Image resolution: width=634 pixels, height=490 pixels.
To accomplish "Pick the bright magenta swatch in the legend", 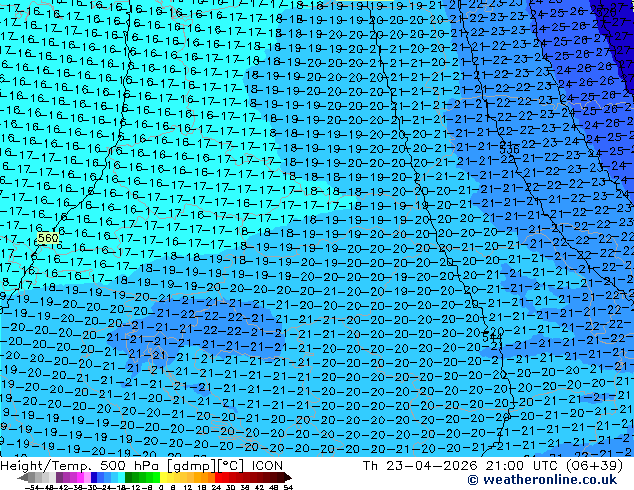I will (80, 477).
